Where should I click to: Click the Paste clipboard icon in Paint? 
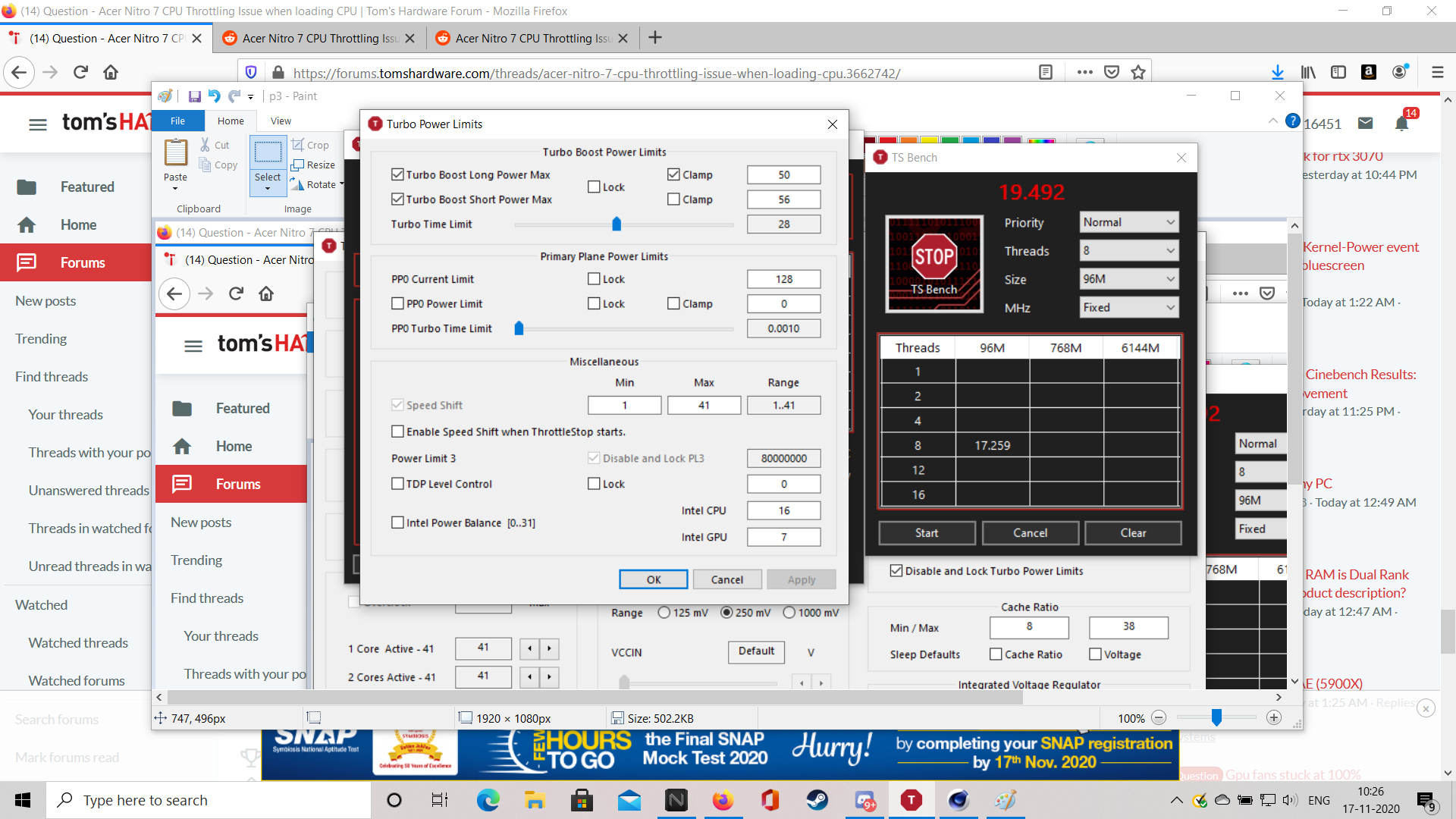pos(176,152)
